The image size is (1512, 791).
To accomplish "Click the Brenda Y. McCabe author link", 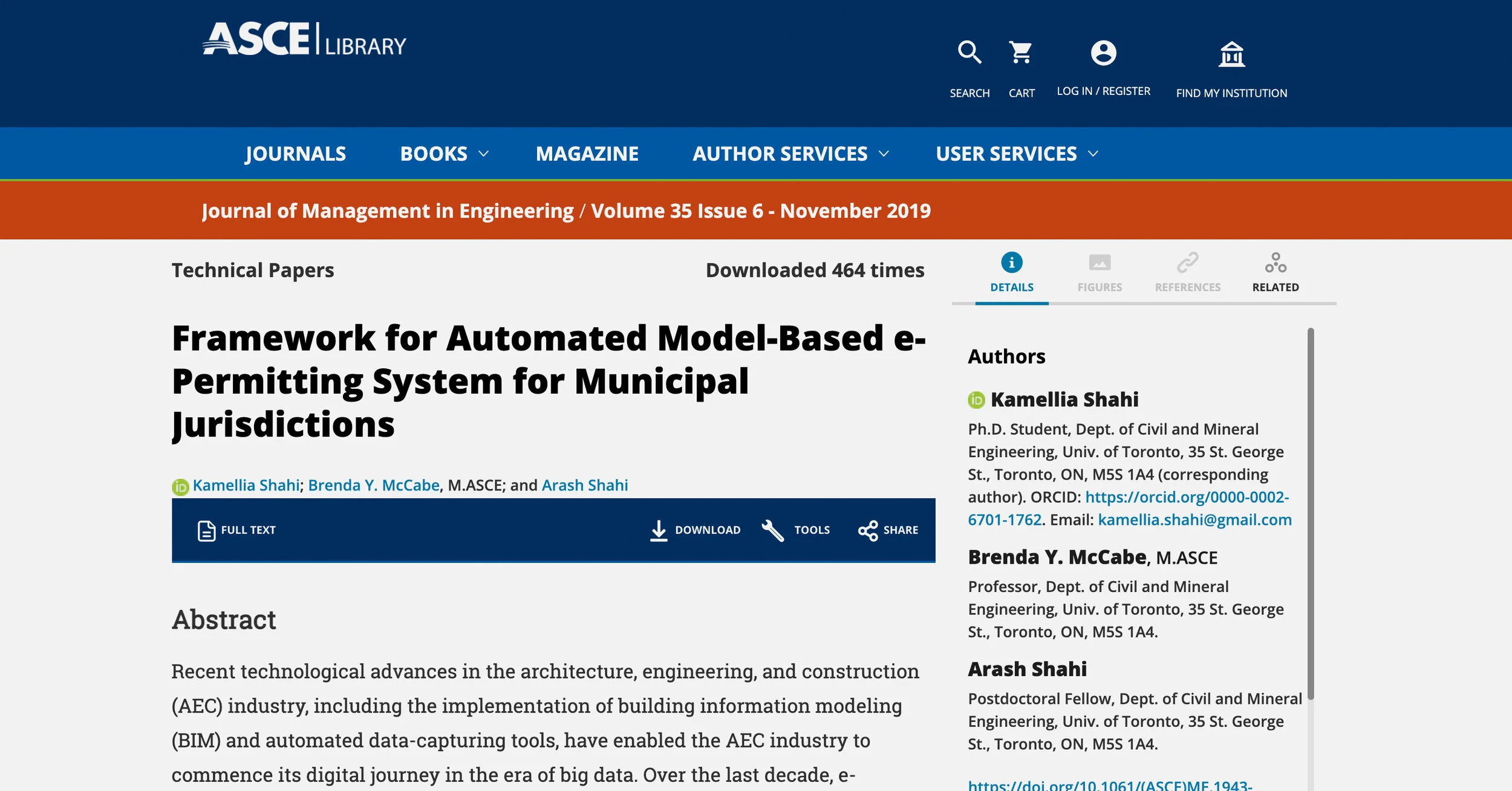I will click(373, 485).
